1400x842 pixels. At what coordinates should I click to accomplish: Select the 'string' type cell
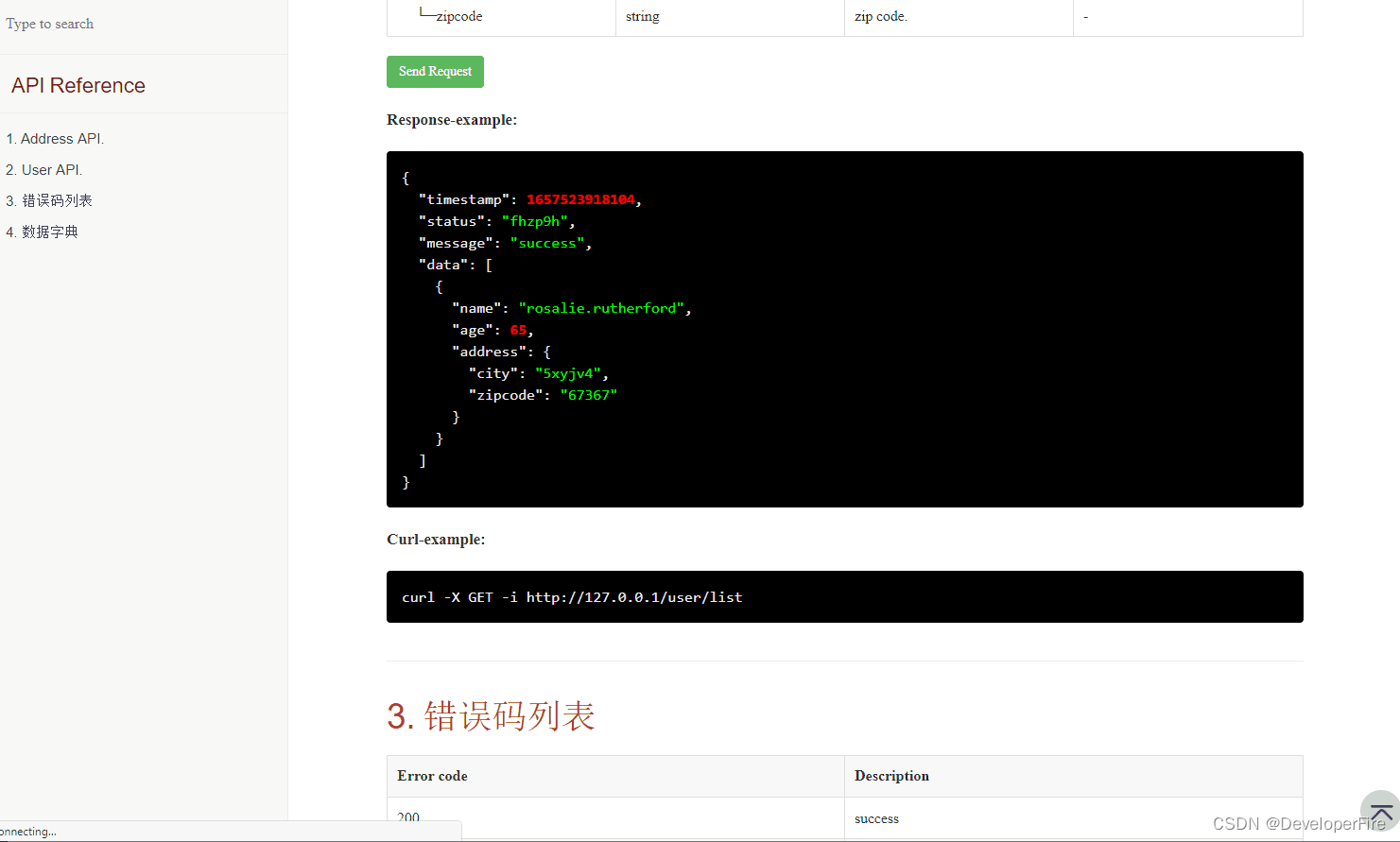[x=730, y=17]
